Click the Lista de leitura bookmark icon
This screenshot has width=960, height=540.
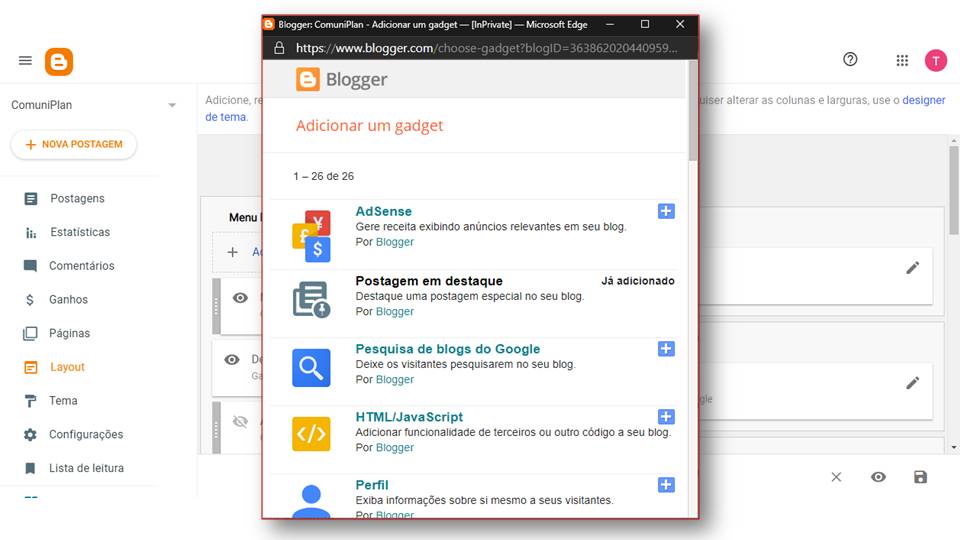pyautogui.click(x=30, y=468)
